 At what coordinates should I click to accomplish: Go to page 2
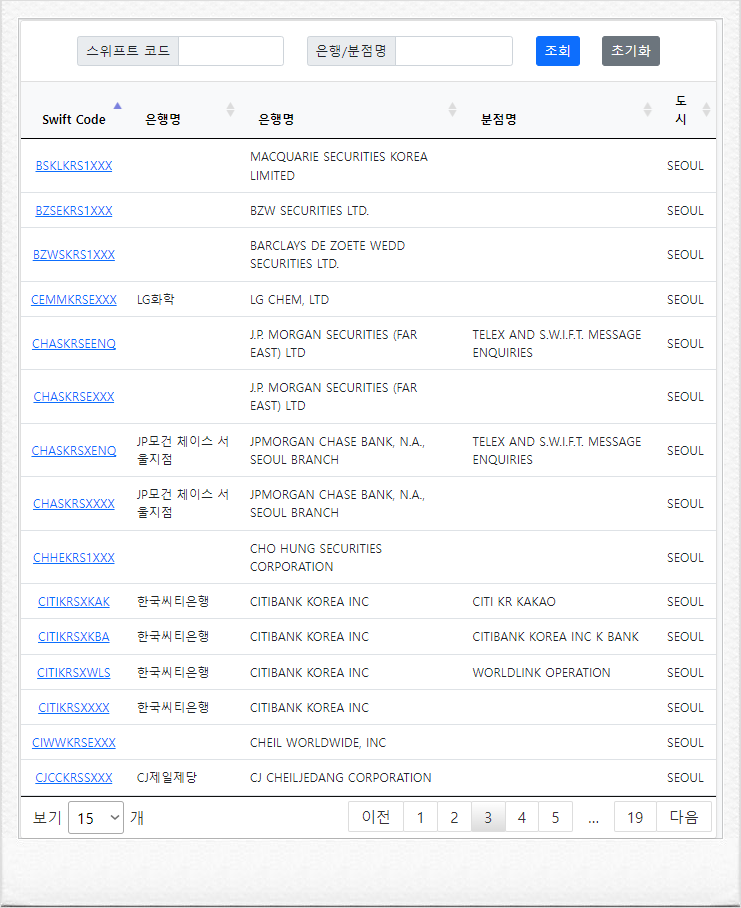coord(454,817)
